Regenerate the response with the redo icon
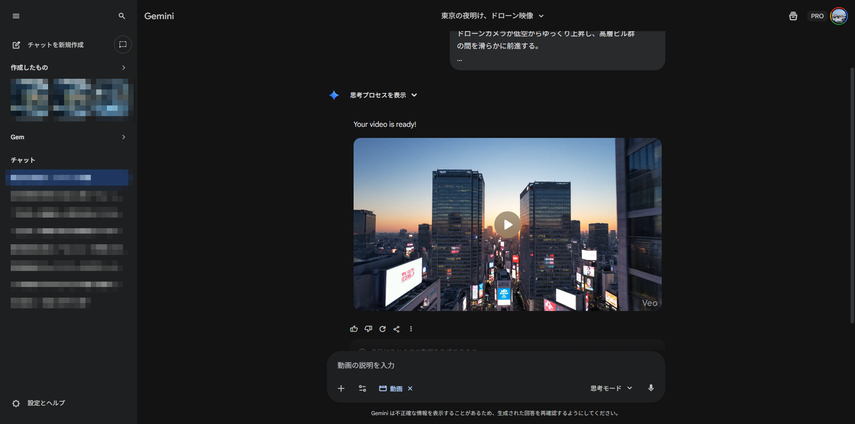855x424 pixels. click(382, 329)
